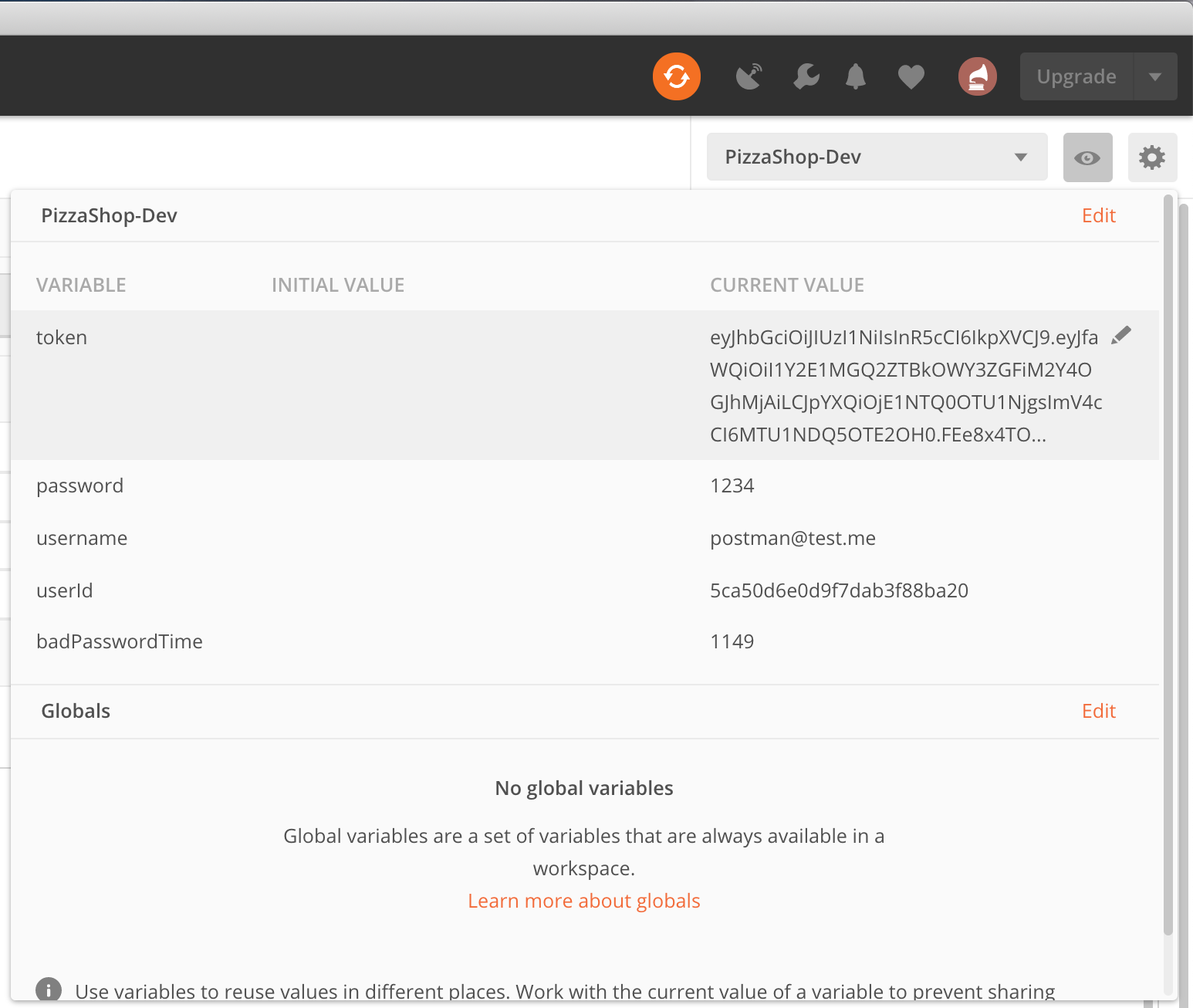Click Edit for PizzaShop-Dev environment
This screenshot has height=1008, width=1193.
(1099, 215)
